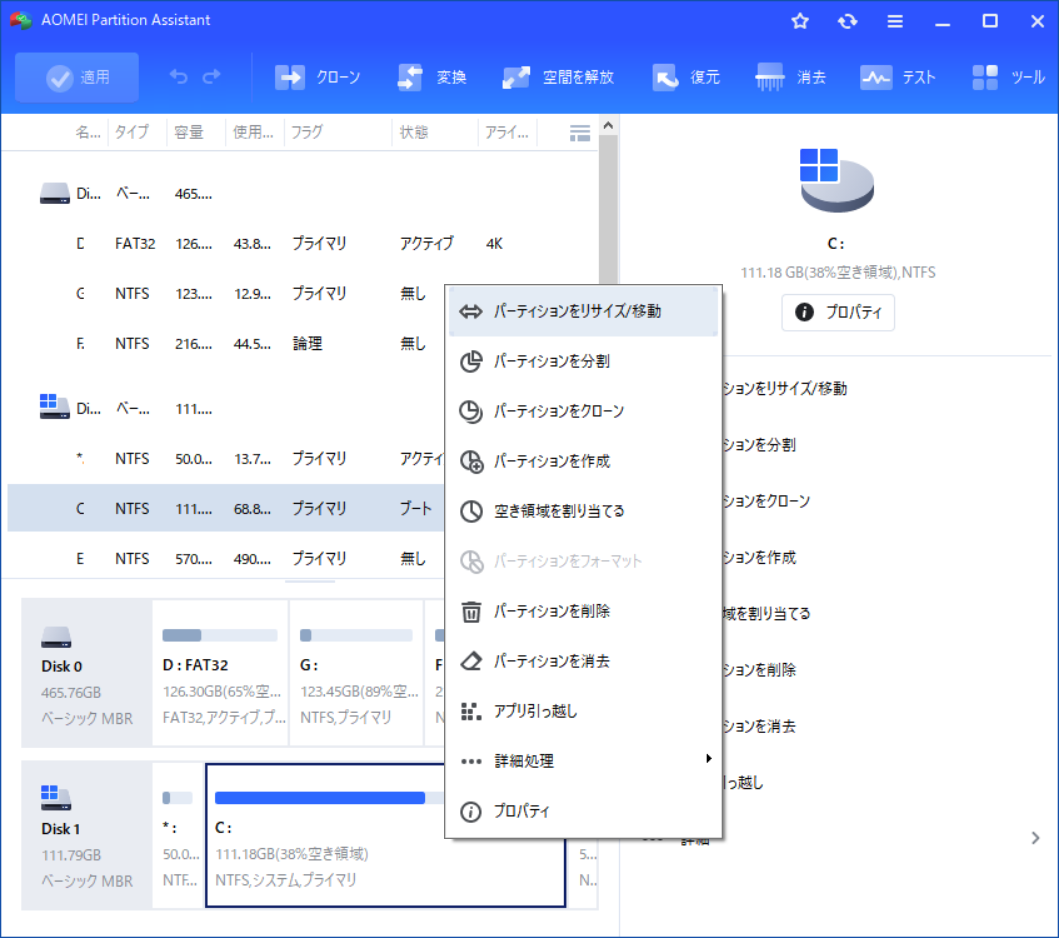The width and height of the screenshot is (1059, 938).
Task: Open the hamburger menu in title bar
Action: (x=895, y=22)
